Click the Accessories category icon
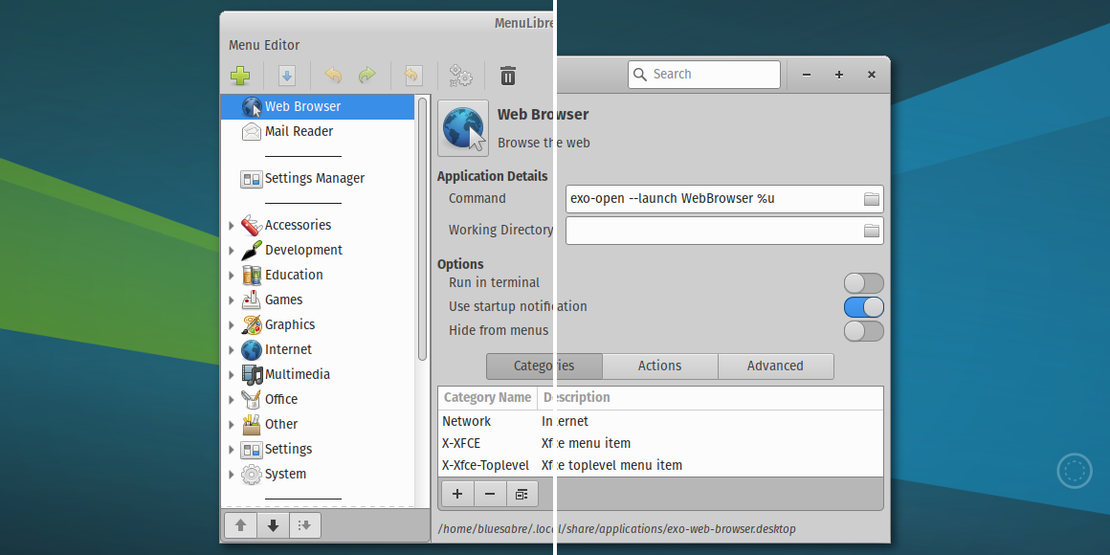Image resolution: width=1110 pixels, height=555 pixels. (x=251, y=225)
